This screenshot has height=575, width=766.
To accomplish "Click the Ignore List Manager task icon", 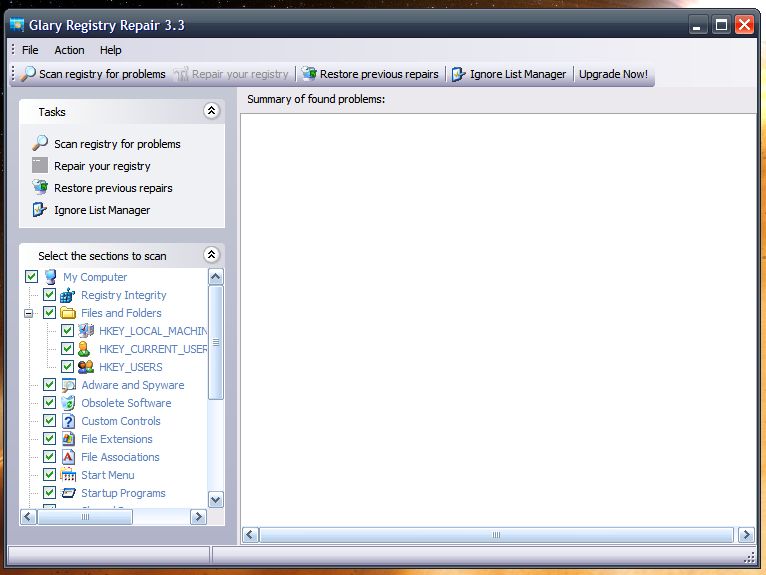I will coord(40,210).
